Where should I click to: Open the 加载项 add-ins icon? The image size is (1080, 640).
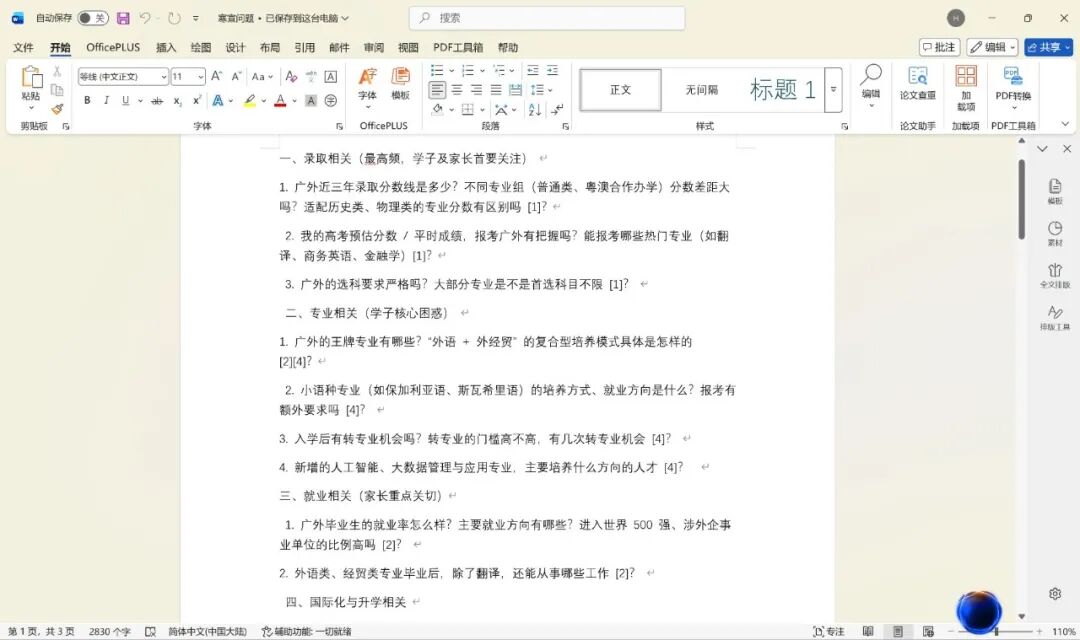pos(965,87)
